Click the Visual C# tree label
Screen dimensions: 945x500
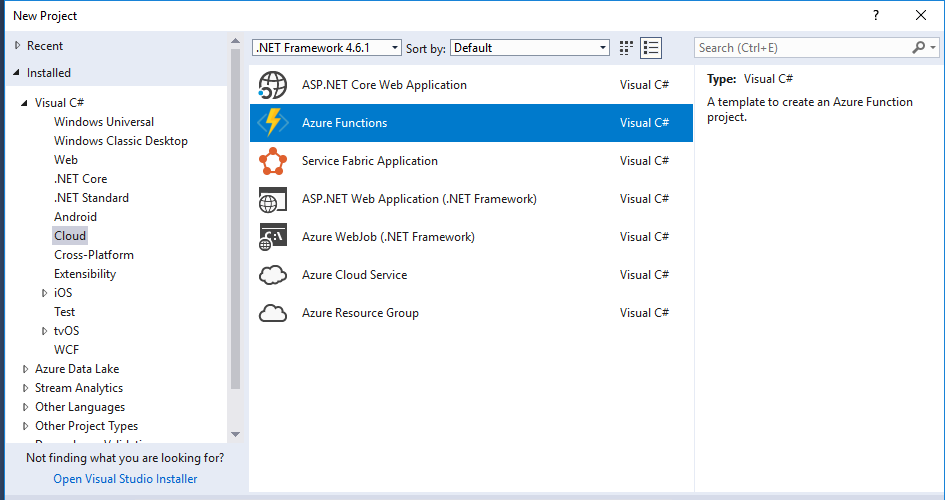(59, 103)
